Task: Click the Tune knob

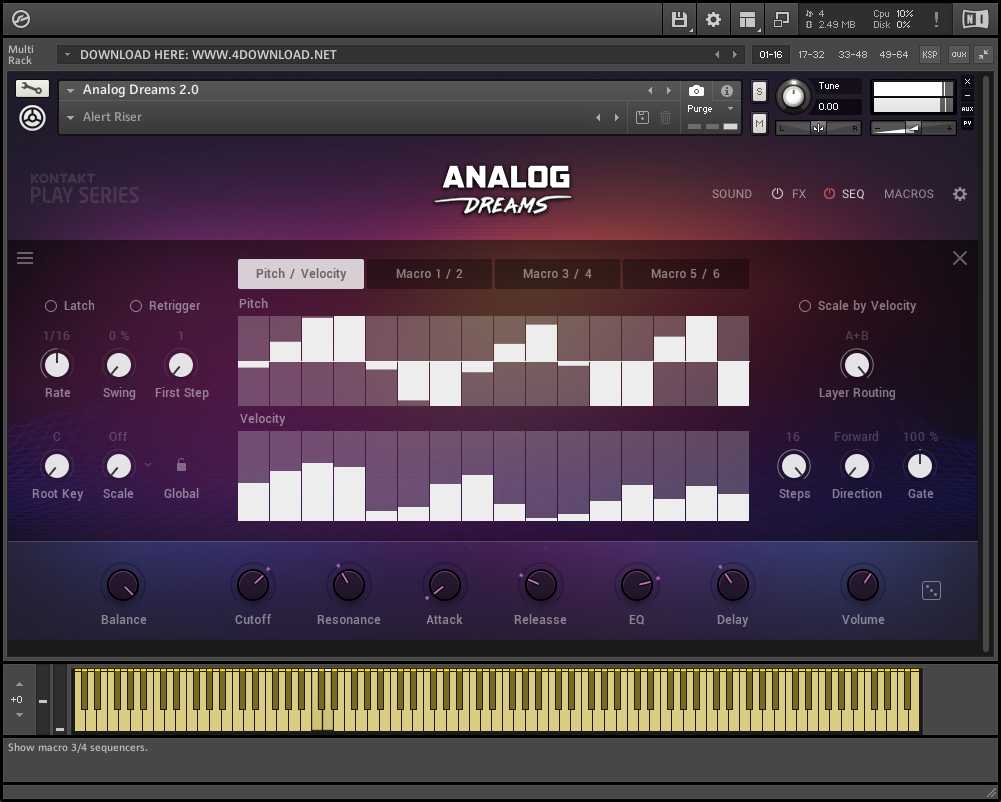Action: tap(793, 96)
